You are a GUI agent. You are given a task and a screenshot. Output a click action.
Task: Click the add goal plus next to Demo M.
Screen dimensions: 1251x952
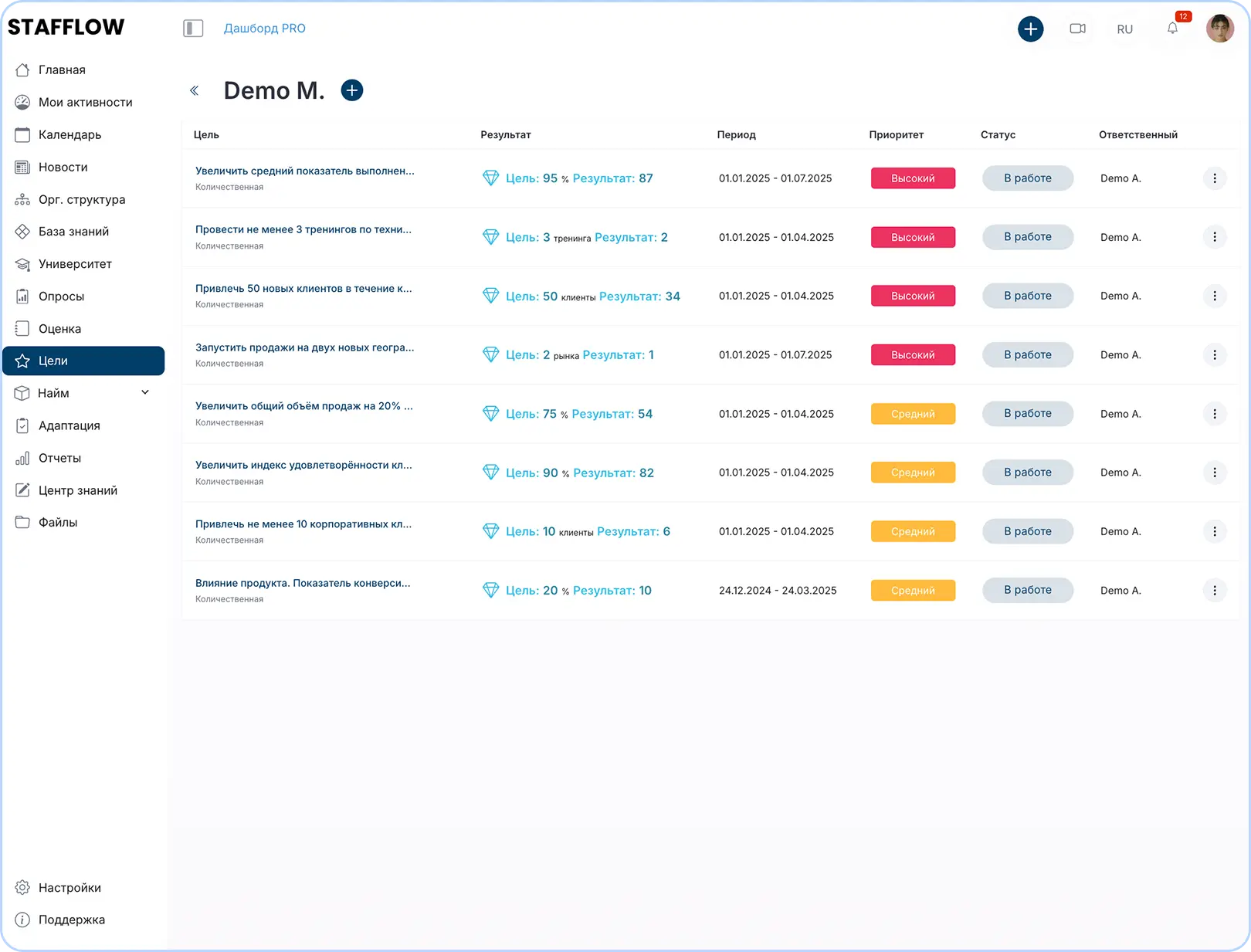(x=352, y=90)
